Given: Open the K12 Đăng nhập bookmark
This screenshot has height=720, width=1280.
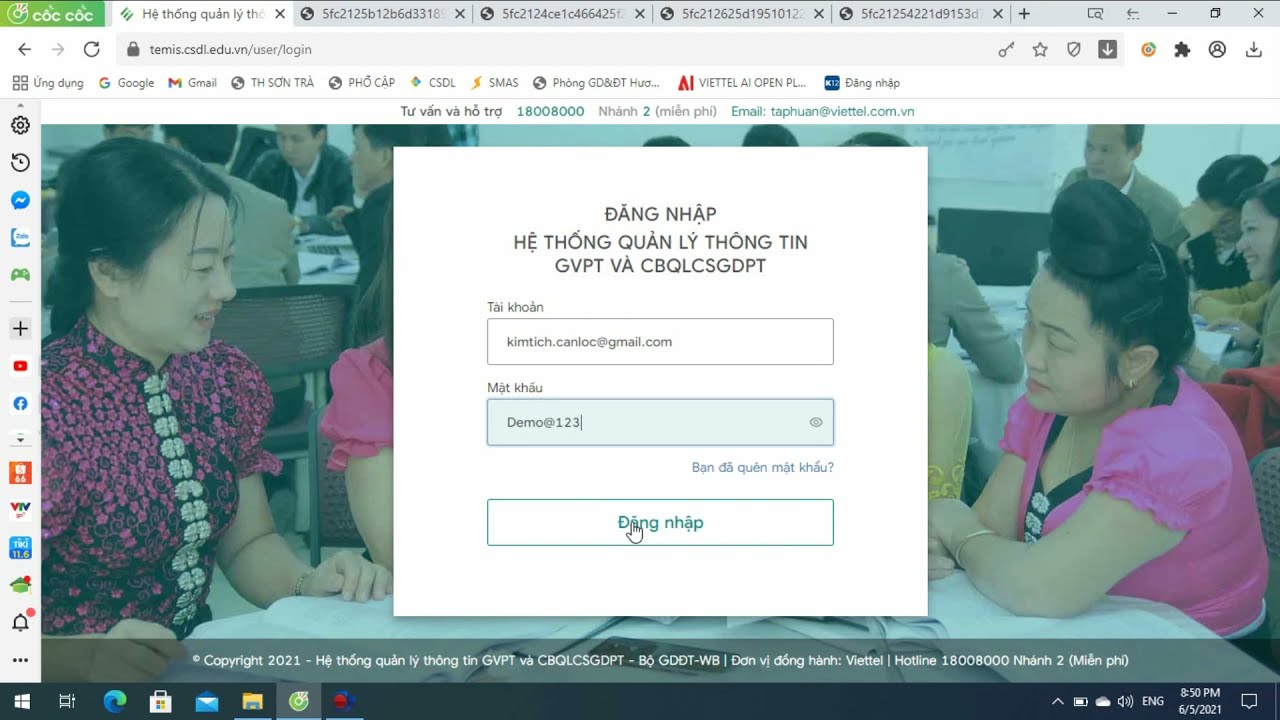Looking at the screenshot, I should coord(862,83).
